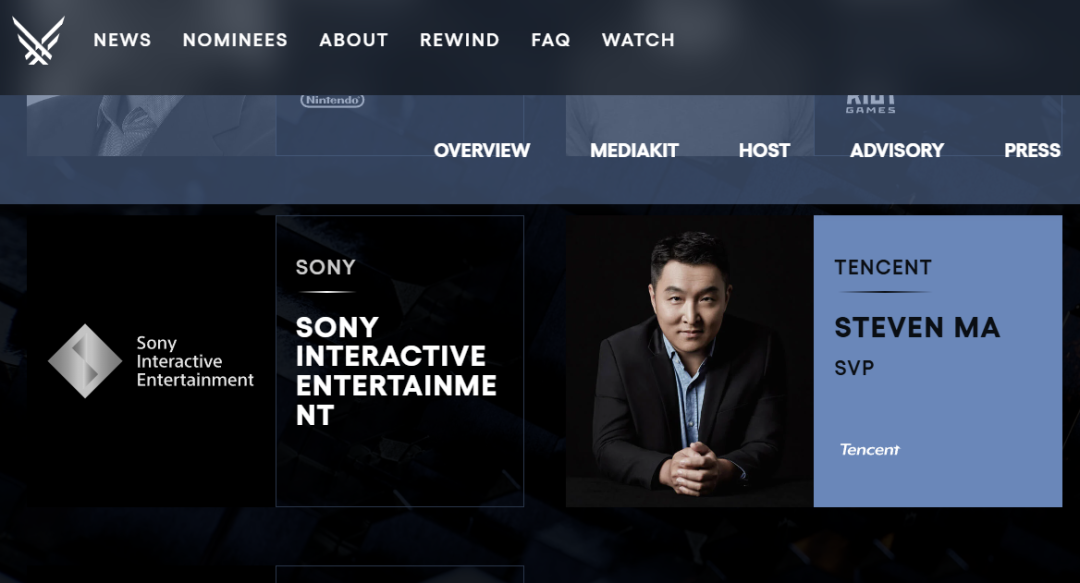Click The Game Awards logo icon
This screenshot has width=1080, height=583.
click(x=38, y=40)
